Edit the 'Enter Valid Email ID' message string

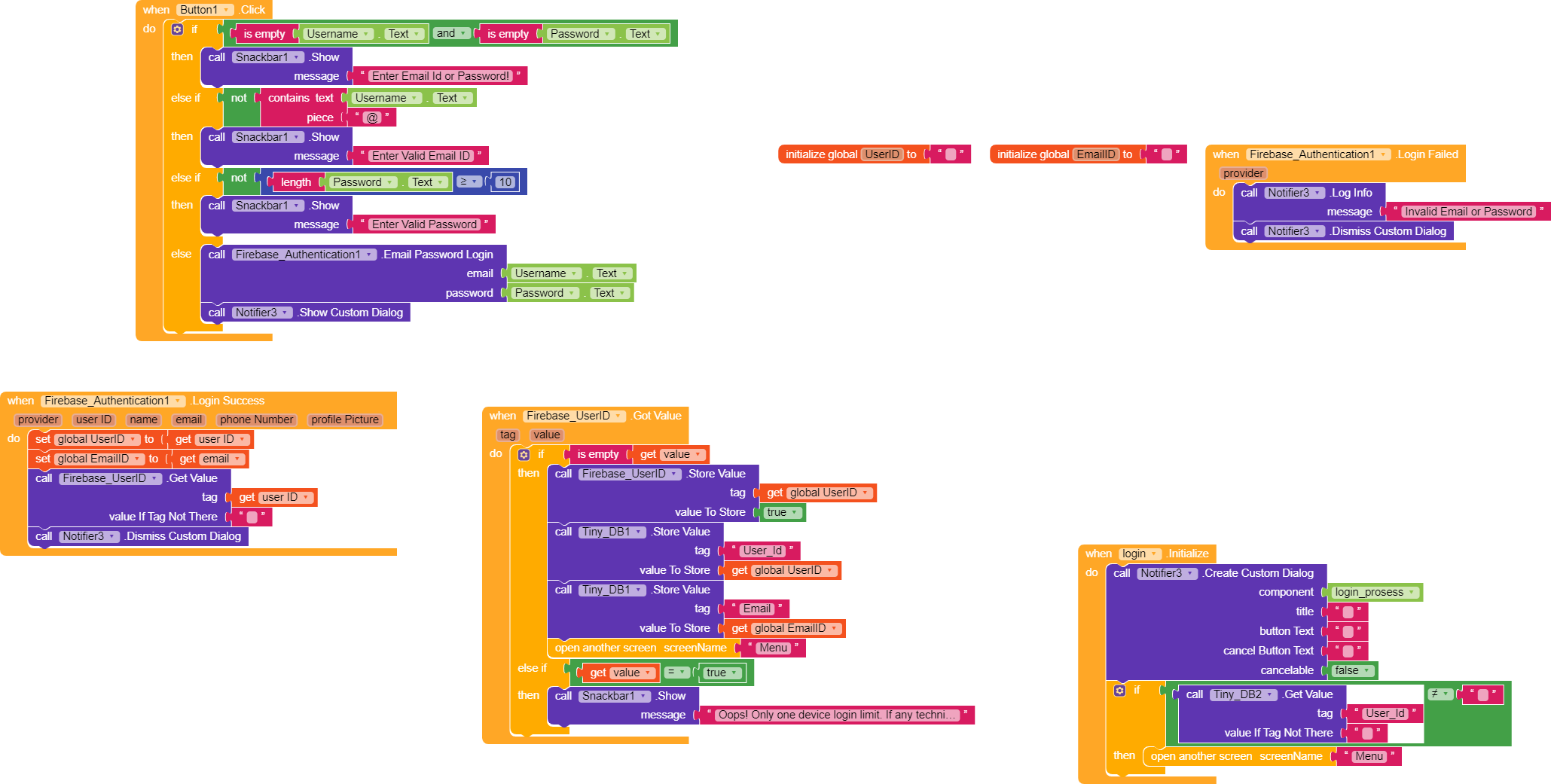(420, 156)
